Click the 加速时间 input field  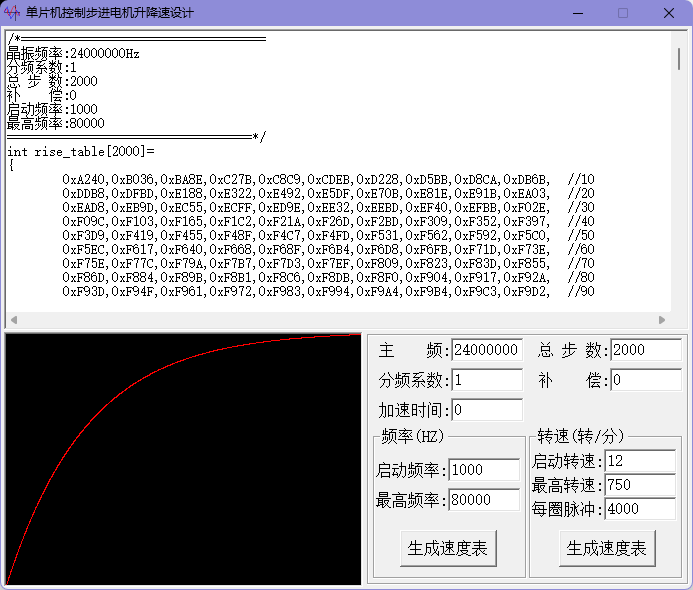click(487, 410)
